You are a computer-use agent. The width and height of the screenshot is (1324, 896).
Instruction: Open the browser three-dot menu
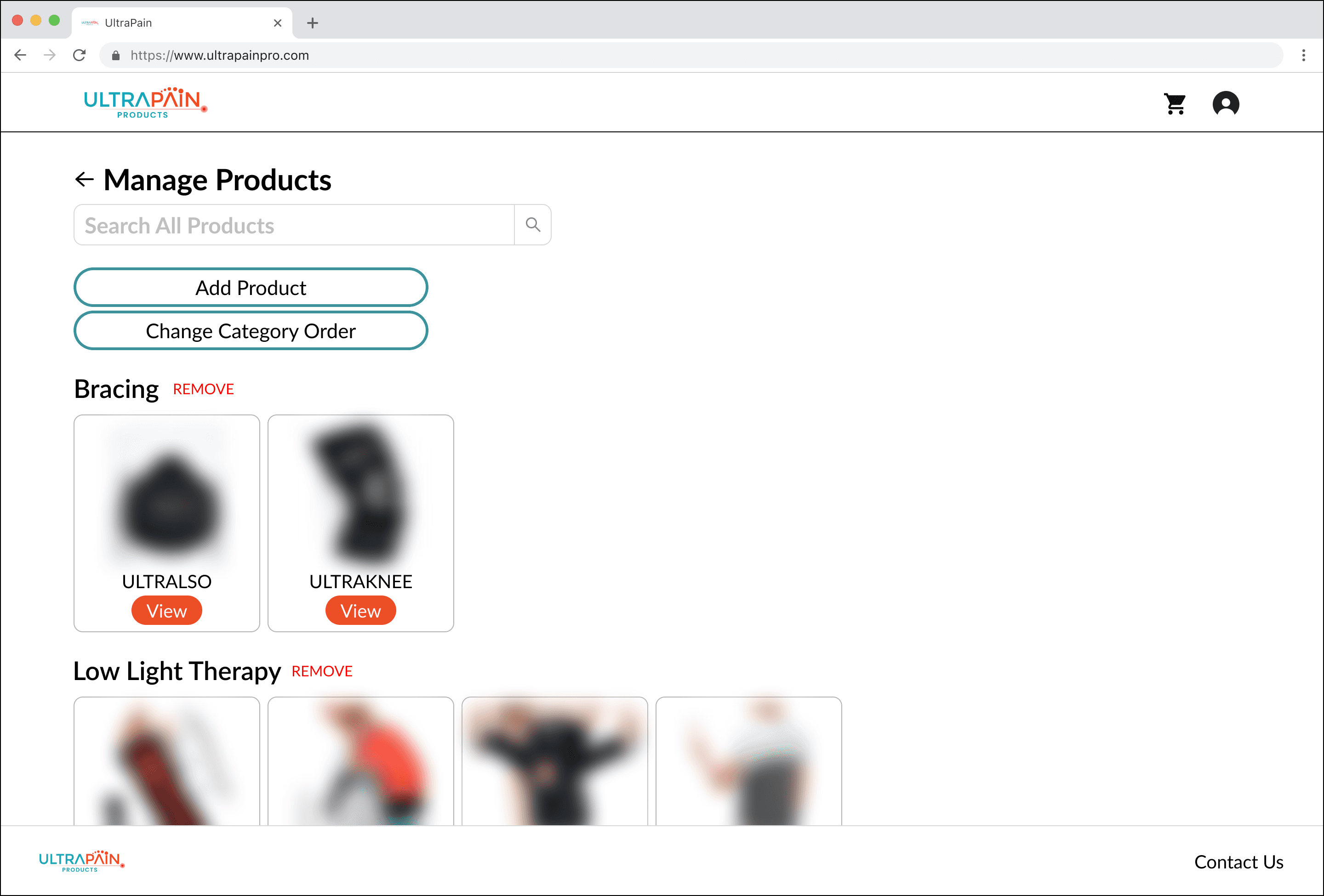click(x=1303, y=55)
